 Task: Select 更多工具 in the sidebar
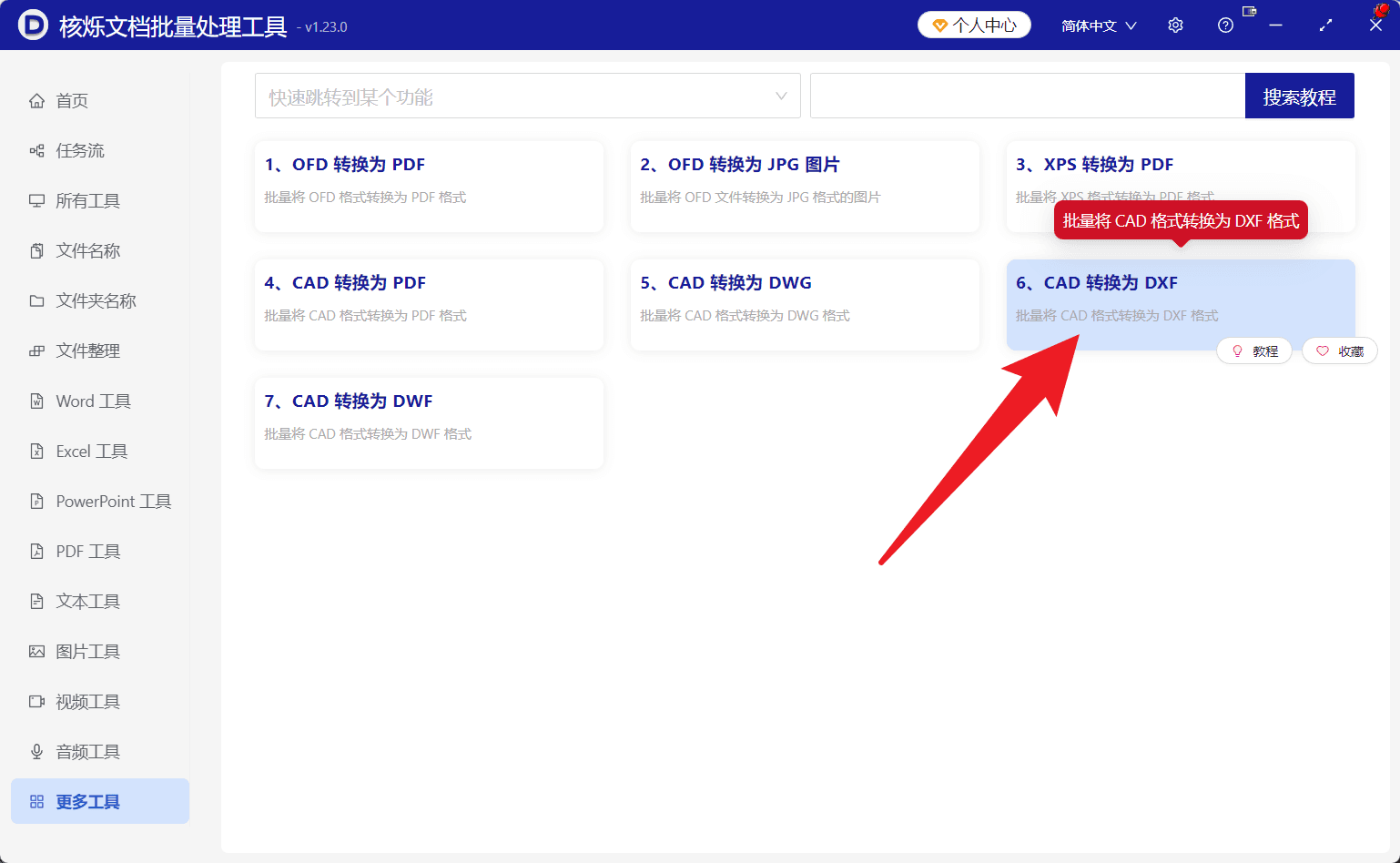[x=100, y=801]
